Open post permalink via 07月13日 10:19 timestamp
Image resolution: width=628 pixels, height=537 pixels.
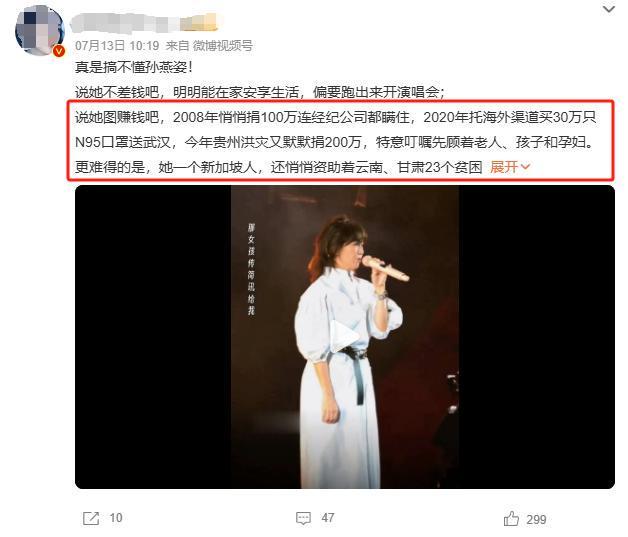(117, 46)
